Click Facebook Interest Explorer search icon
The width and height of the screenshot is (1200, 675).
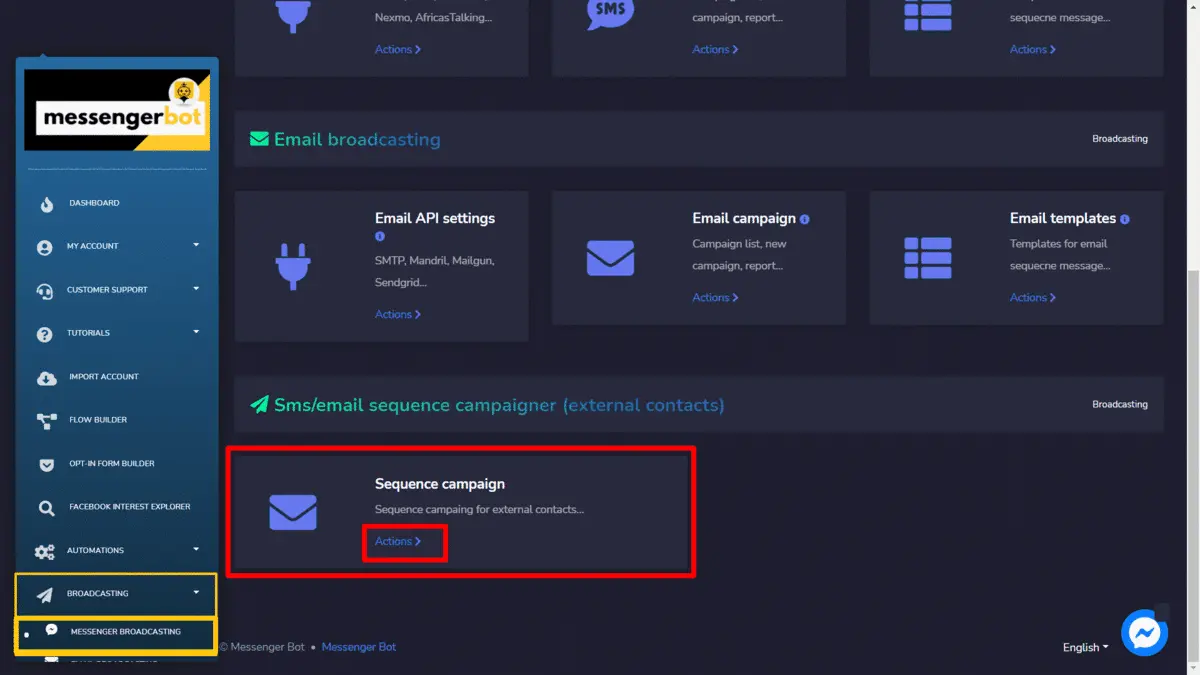46,508
